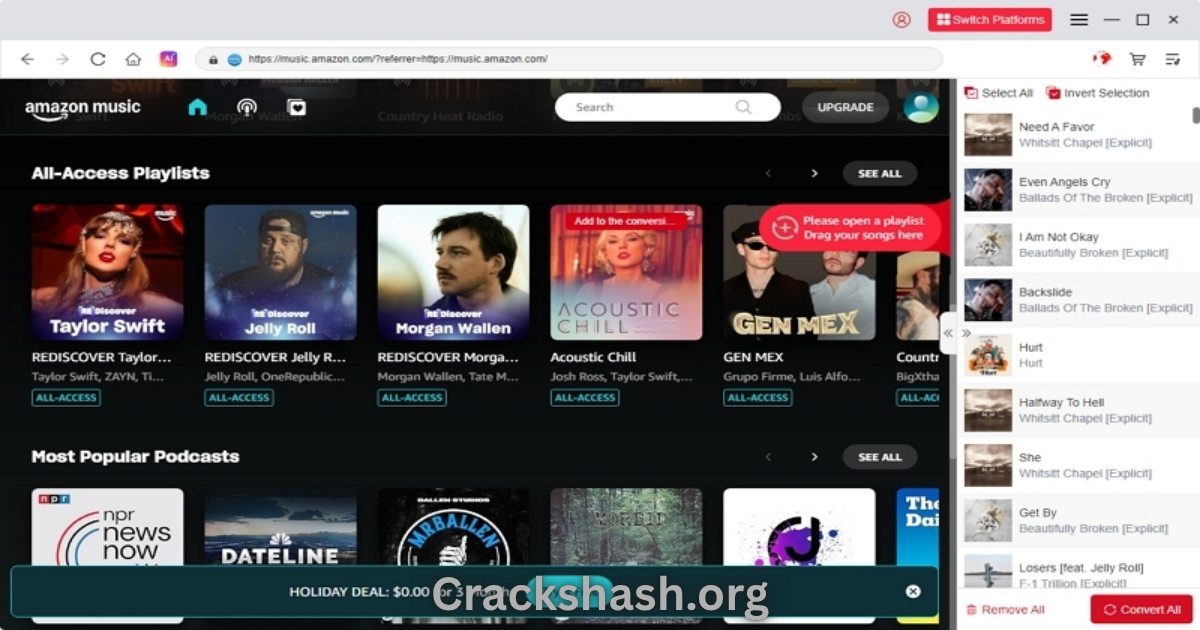Viewport: 1200px width, 630px height.
Task: Click the URL address bar
Action: [568, 59]
